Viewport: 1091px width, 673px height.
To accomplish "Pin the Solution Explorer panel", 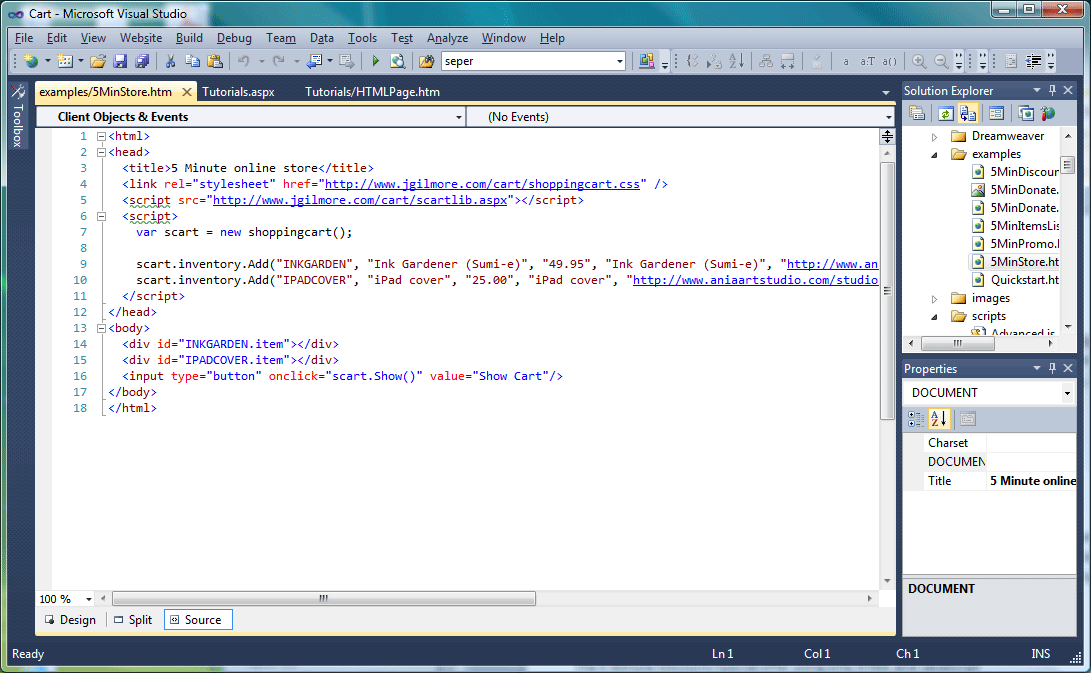I will [x=1052, y=90].
